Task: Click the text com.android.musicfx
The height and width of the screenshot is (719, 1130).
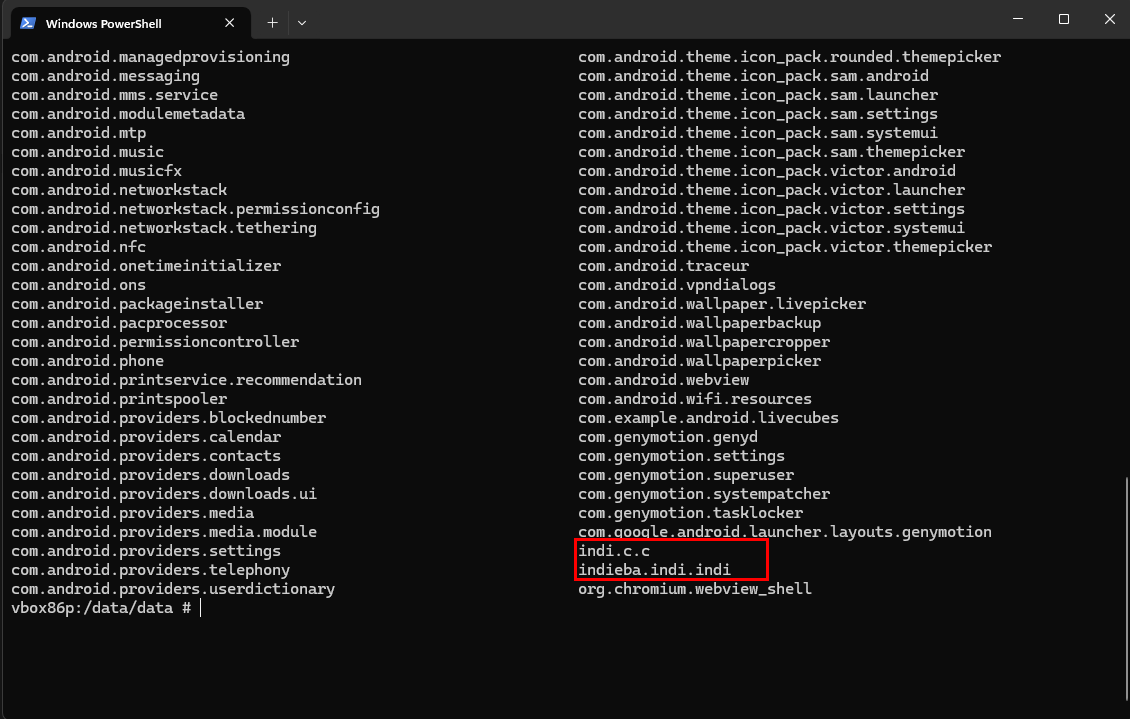Action: click(x=97, y=171)
